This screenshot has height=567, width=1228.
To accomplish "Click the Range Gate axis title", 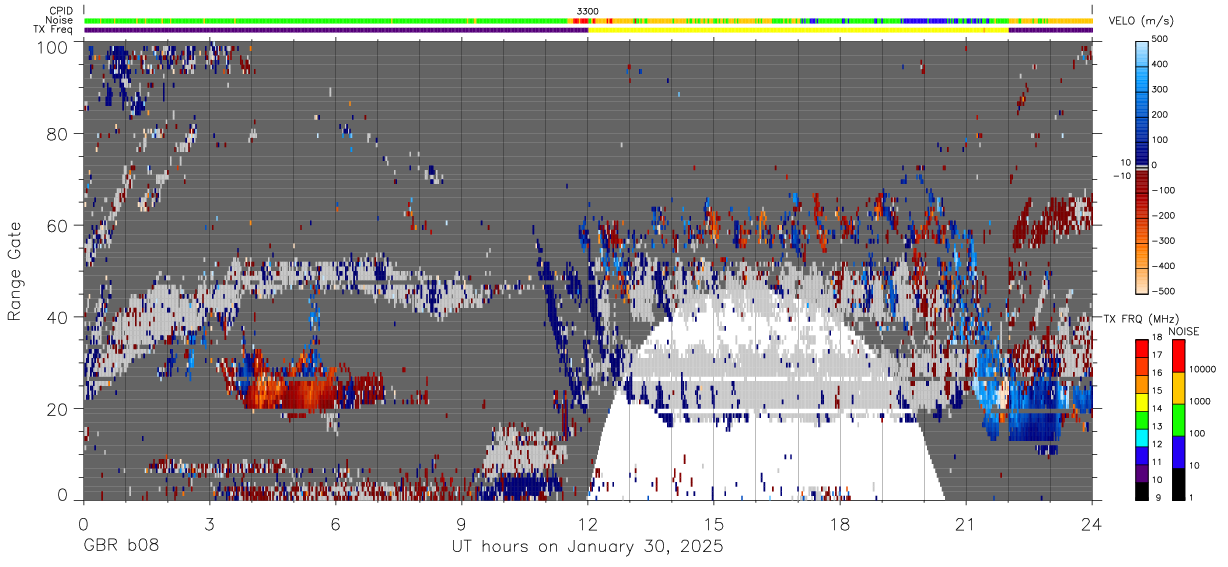I will point(15,271).
